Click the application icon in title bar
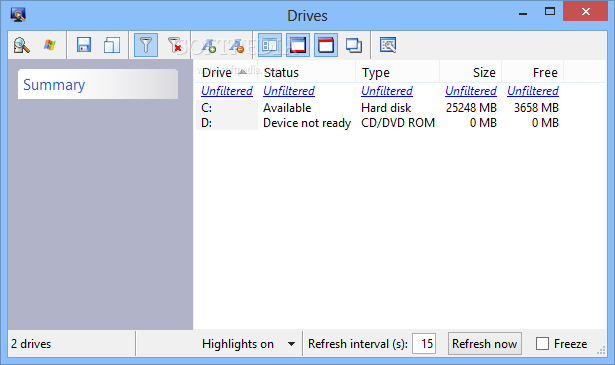This screenshot has height=365, width=615. [18, 15]
